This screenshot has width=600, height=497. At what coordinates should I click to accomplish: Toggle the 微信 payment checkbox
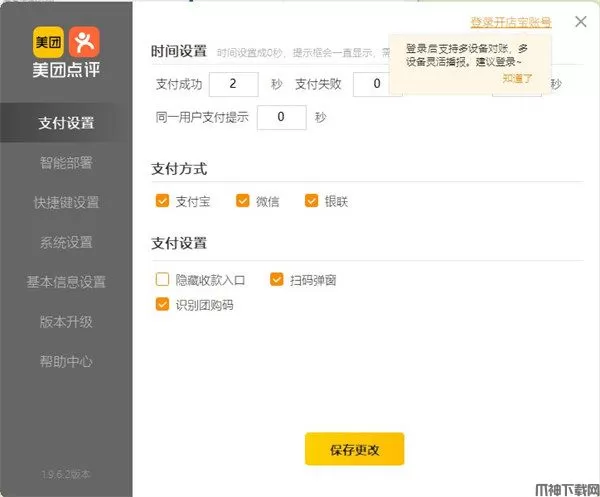pos(242,201)
